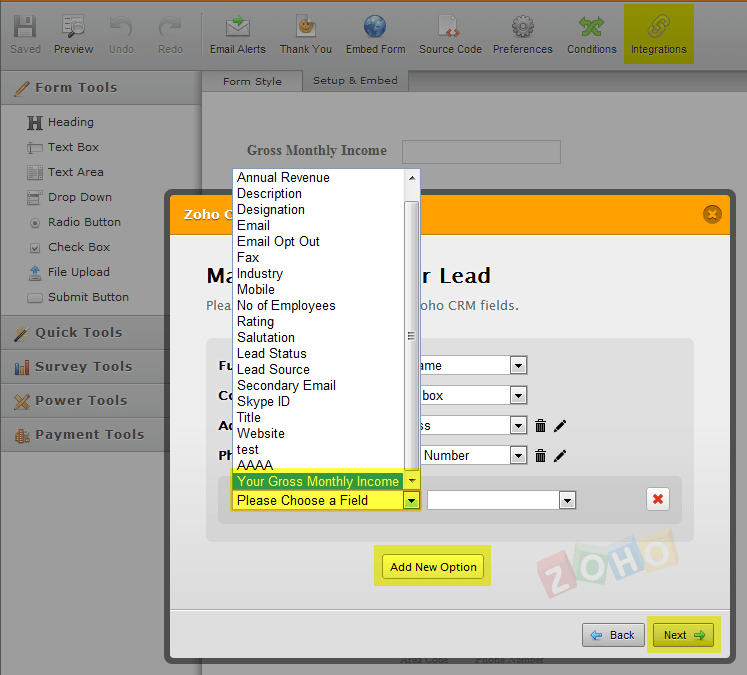Add a Drop Down field

[x=70, y=197]
